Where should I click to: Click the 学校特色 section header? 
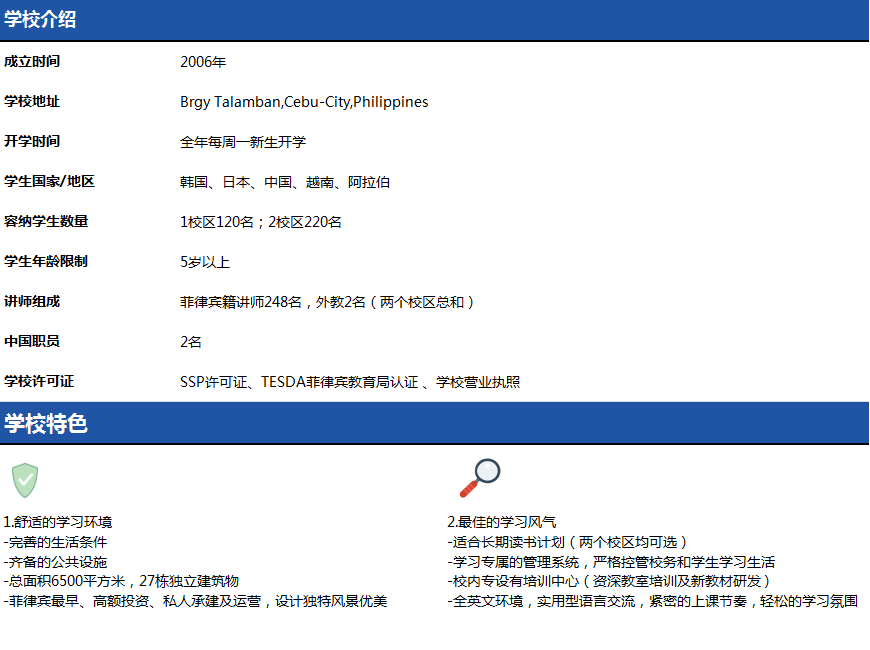[x=46, y=423]
